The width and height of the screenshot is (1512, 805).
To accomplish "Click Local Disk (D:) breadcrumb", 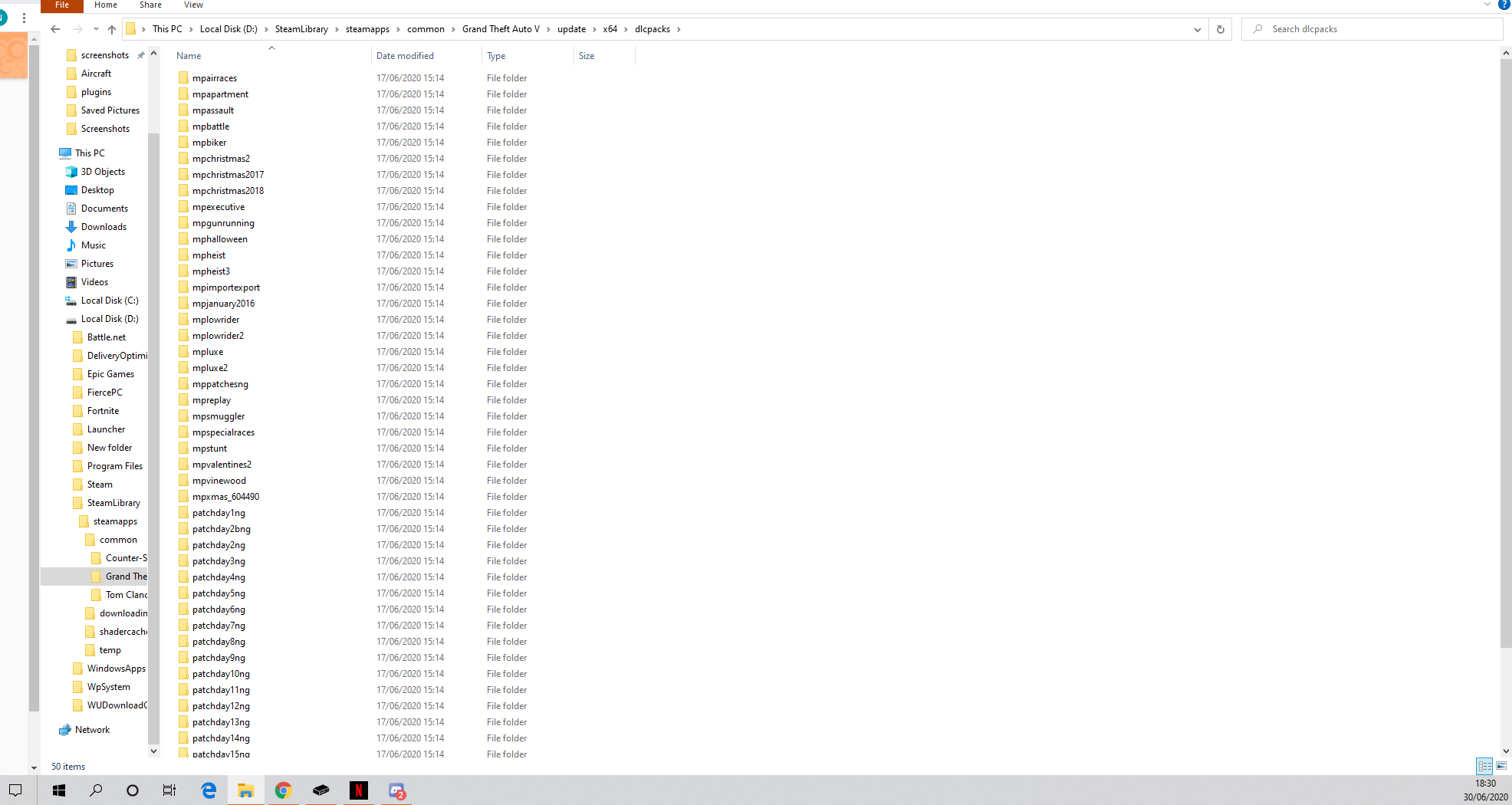I will [x=228, y=29].
